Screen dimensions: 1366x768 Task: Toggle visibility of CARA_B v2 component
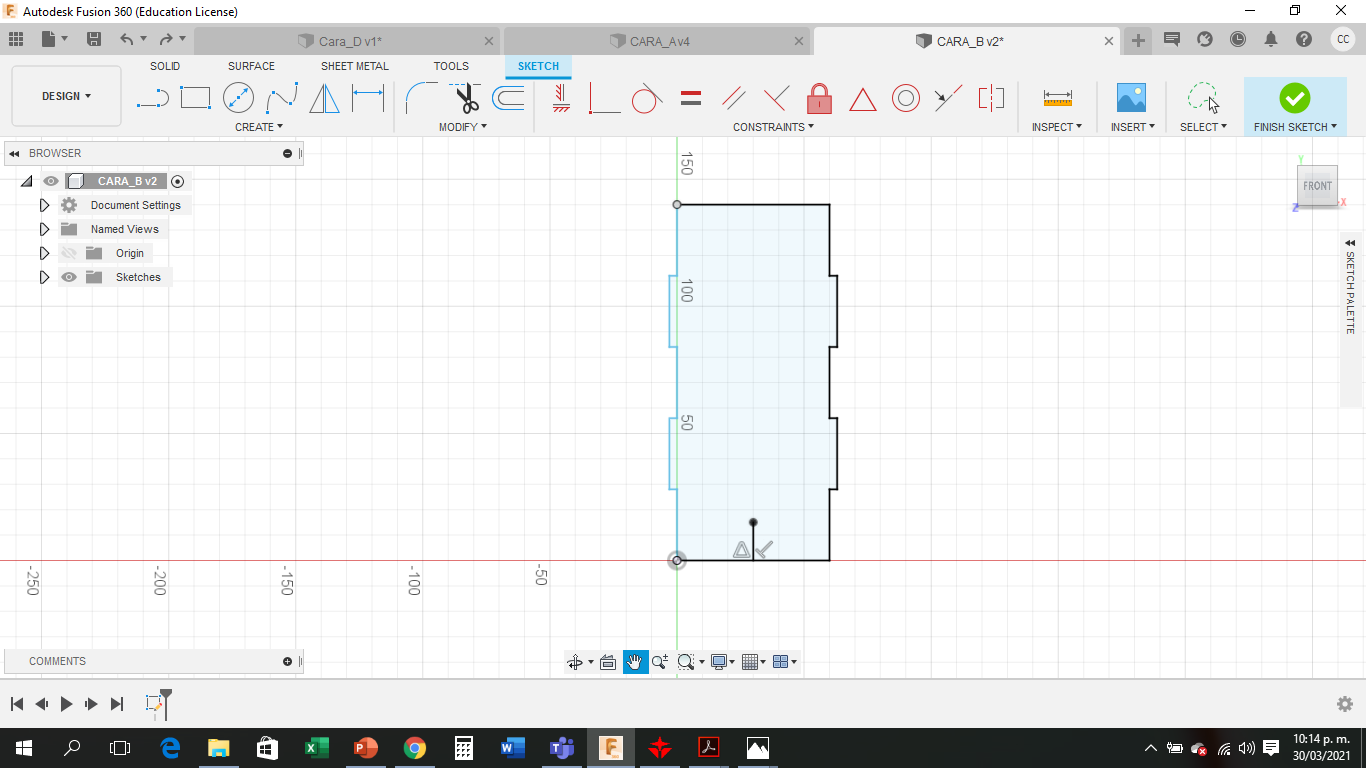pos(51,181)
